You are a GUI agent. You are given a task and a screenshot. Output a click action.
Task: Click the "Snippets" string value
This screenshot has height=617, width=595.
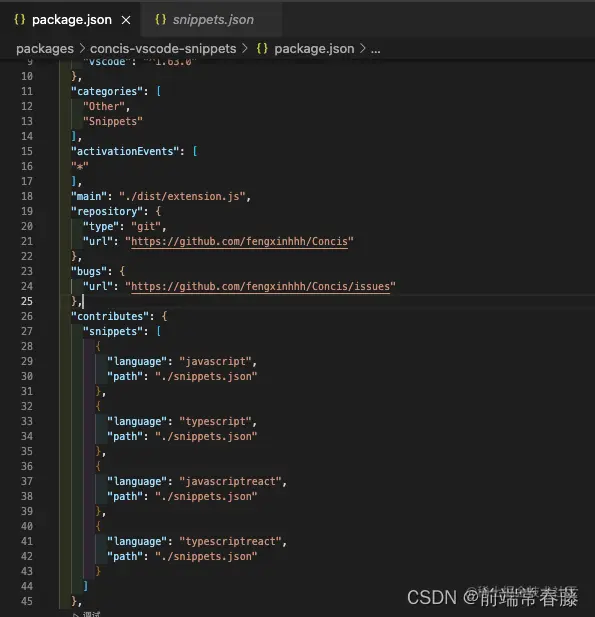coord(113,121)
